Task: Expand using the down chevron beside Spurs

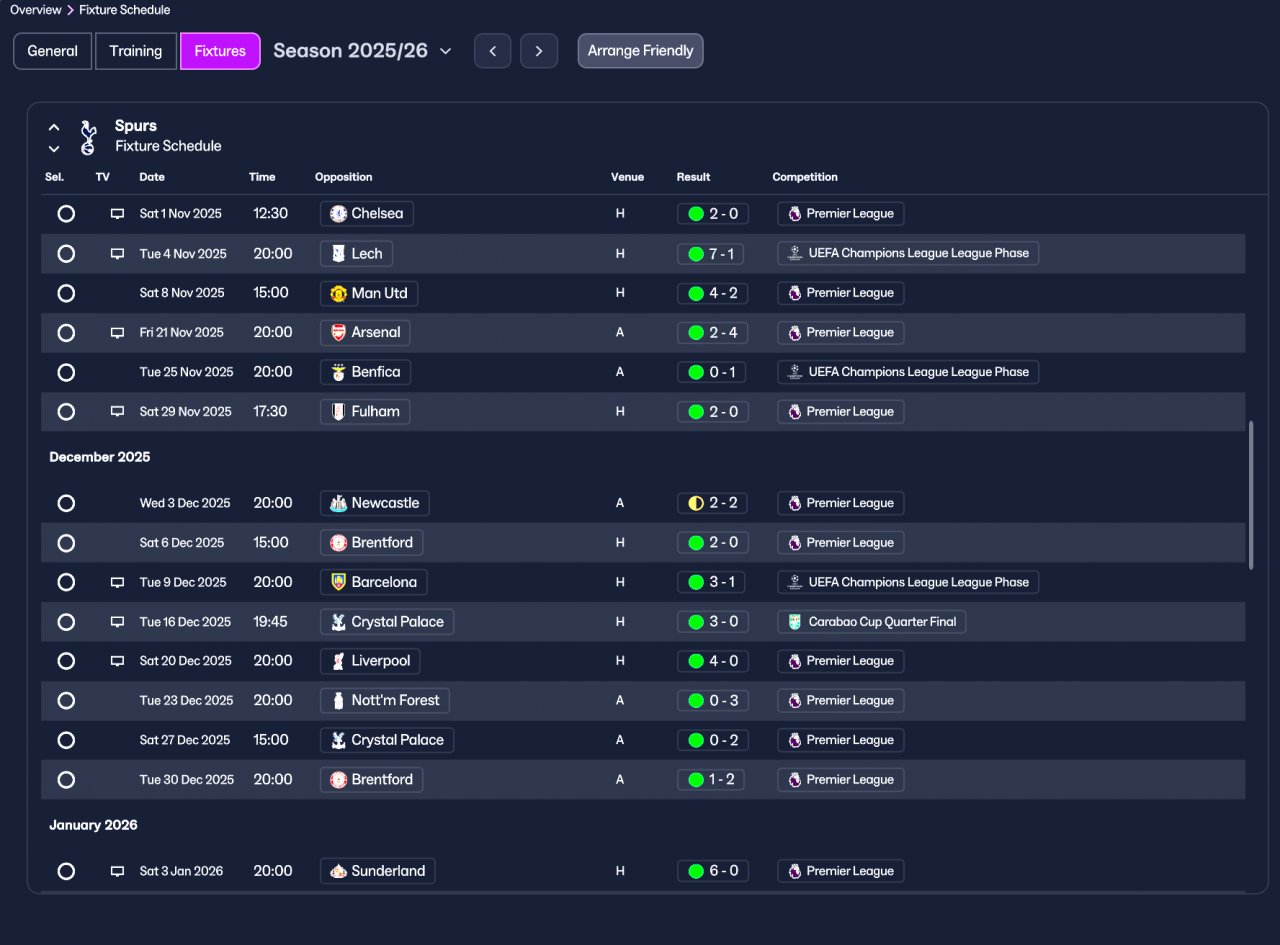Action: [54, 149]
